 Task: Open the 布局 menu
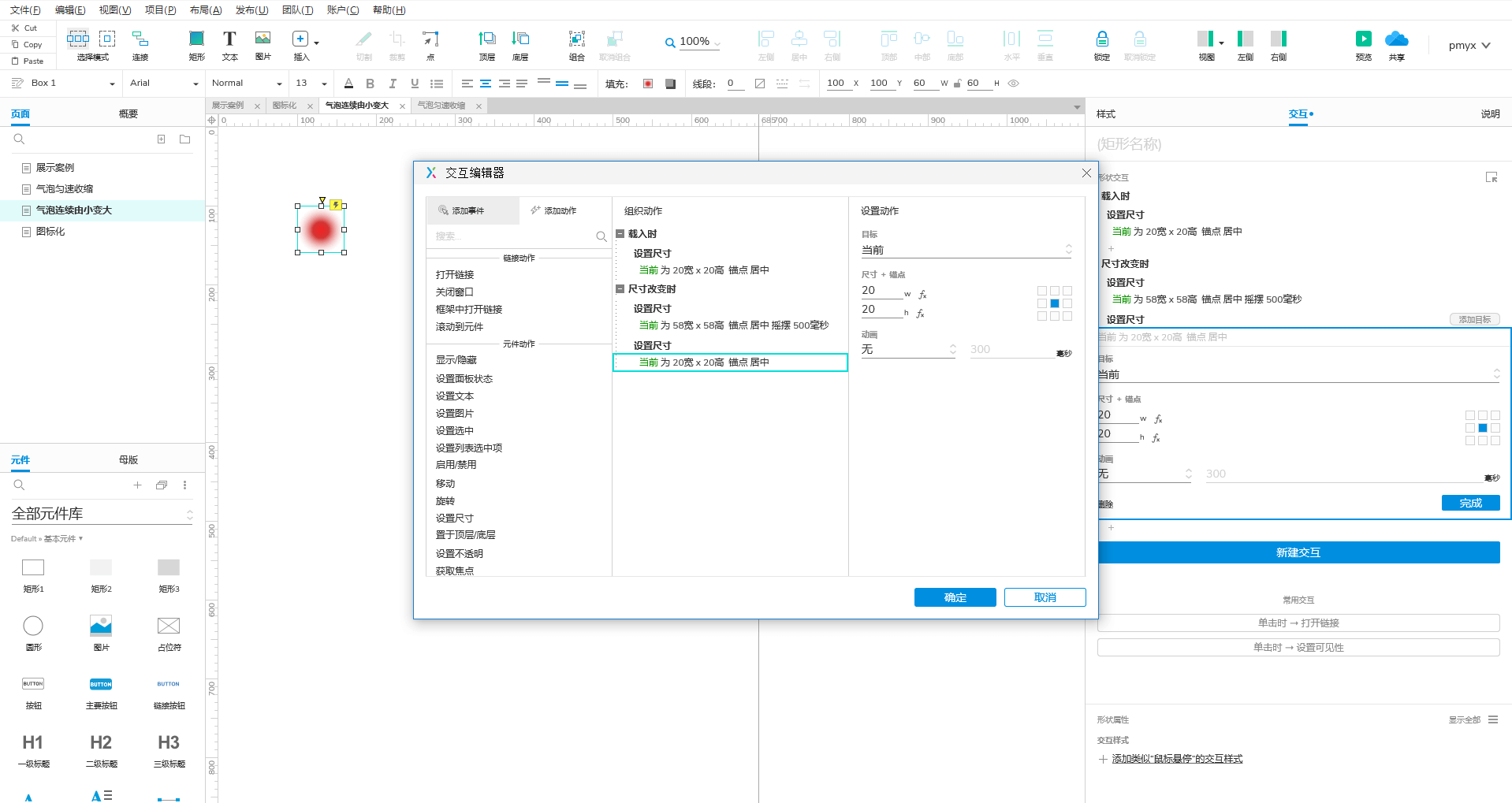[x=206, y=9]
